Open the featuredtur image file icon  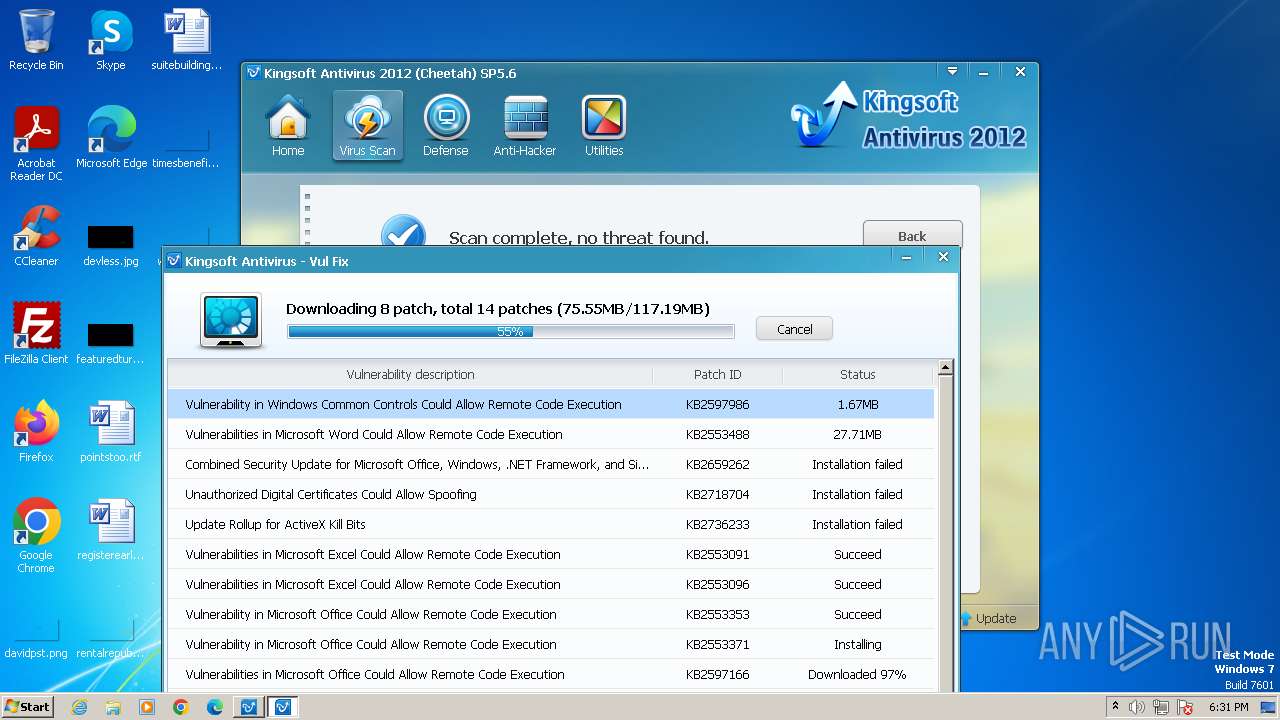point(110,344)
